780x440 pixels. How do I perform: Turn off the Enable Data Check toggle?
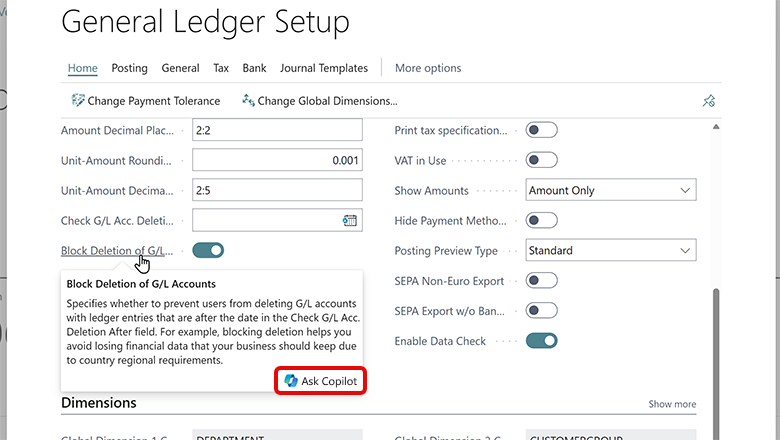(541, 341)
